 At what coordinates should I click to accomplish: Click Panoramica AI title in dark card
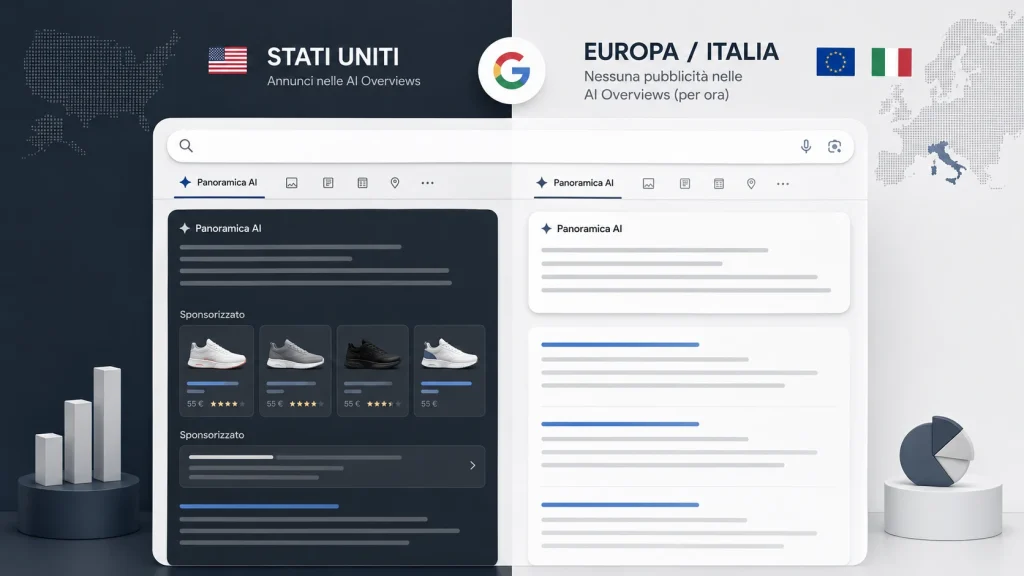click(x=228, y=228)
